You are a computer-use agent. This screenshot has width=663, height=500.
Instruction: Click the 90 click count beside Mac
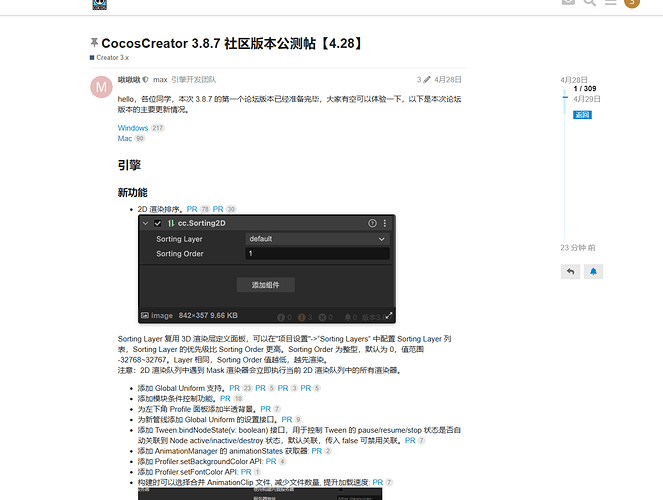pyautogui.click(x=140, y=138)
